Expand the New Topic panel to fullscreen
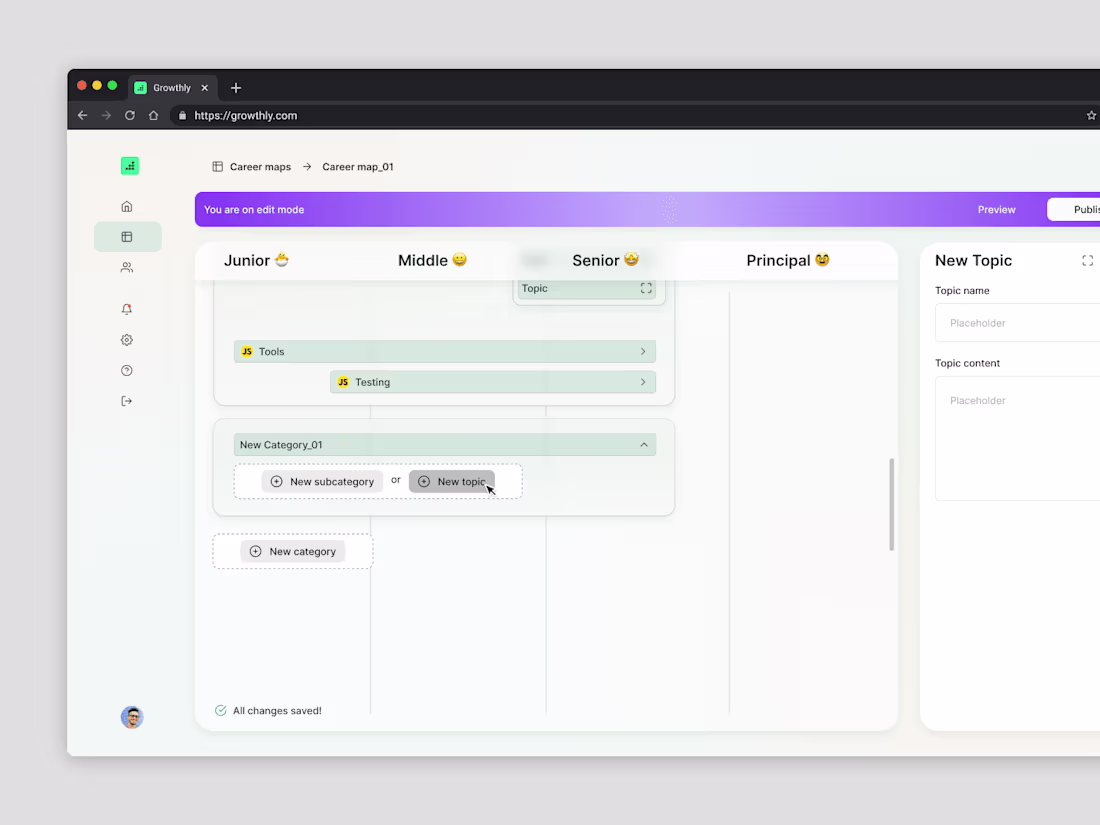The image size is (1100, 825). click(x=1087, y=260)
